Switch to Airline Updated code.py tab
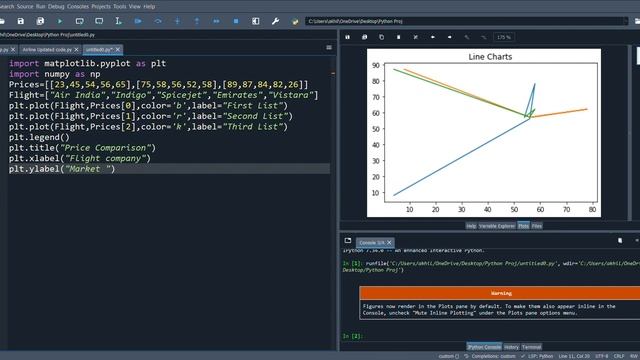Image resolution: width=640 pixels, height=360 pixels. click(47, 50)
